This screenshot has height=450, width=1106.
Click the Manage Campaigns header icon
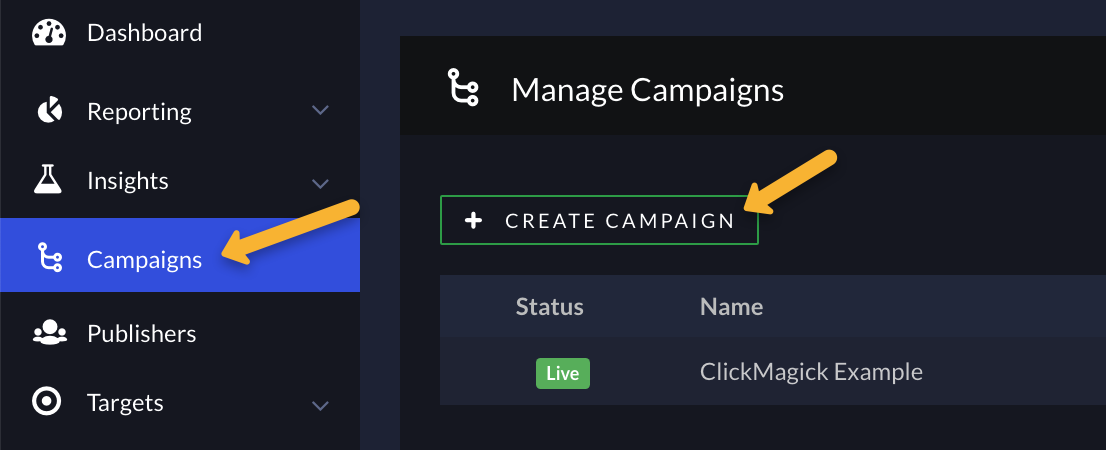[x=463, y=87]
